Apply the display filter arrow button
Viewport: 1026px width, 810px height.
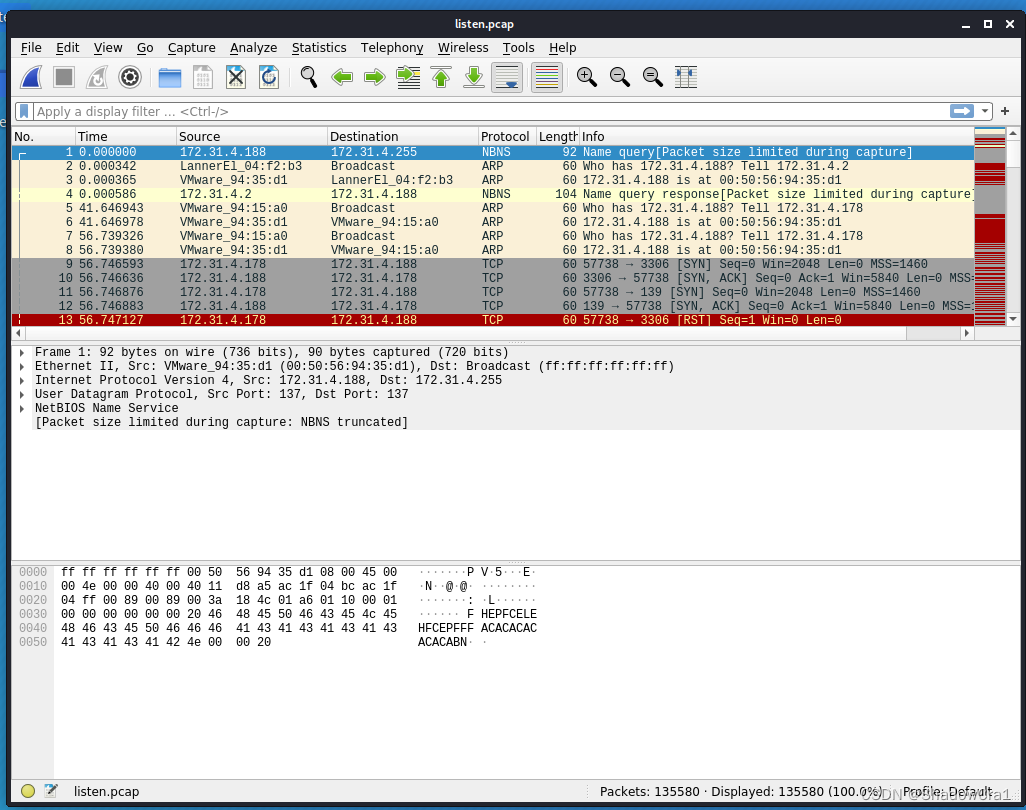click(962, 111)
